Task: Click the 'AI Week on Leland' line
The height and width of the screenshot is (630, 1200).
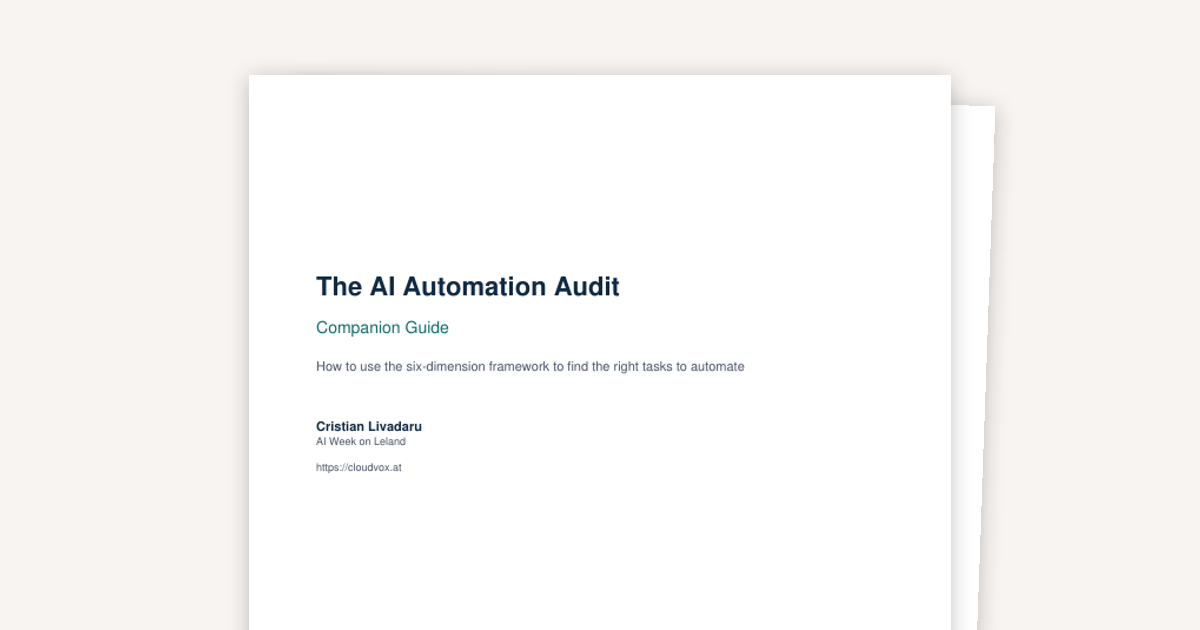Action: [361, 441]
